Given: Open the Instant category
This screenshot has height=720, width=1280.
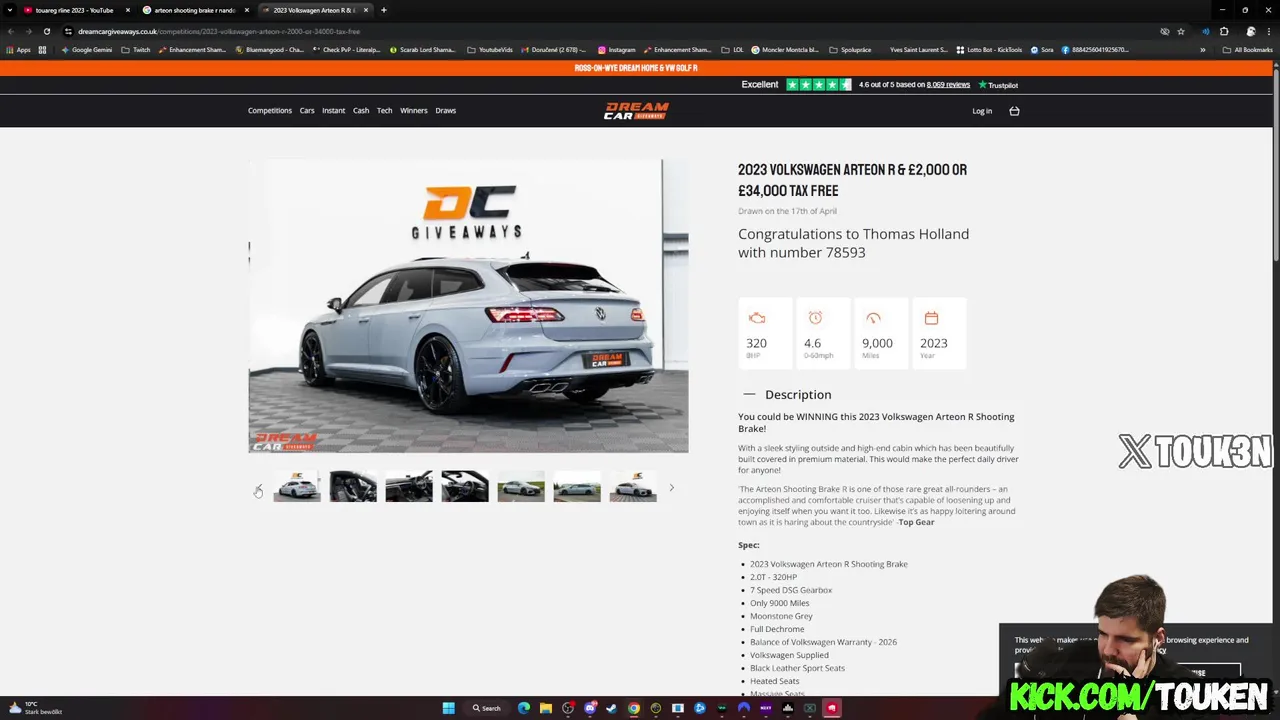Looking at the screenshot, I should [334, 111].
